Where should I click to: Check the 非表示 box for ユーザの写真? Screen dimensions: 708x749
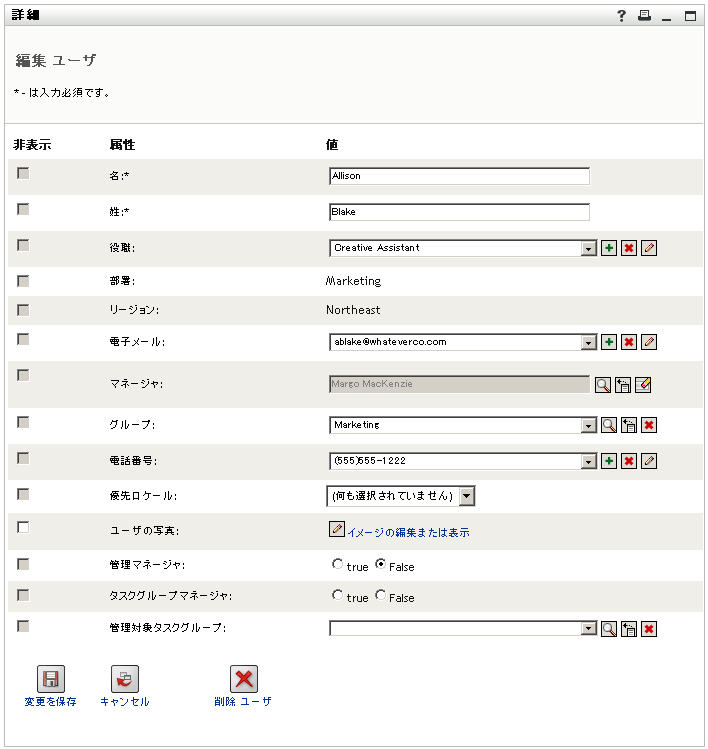(23, 527)
